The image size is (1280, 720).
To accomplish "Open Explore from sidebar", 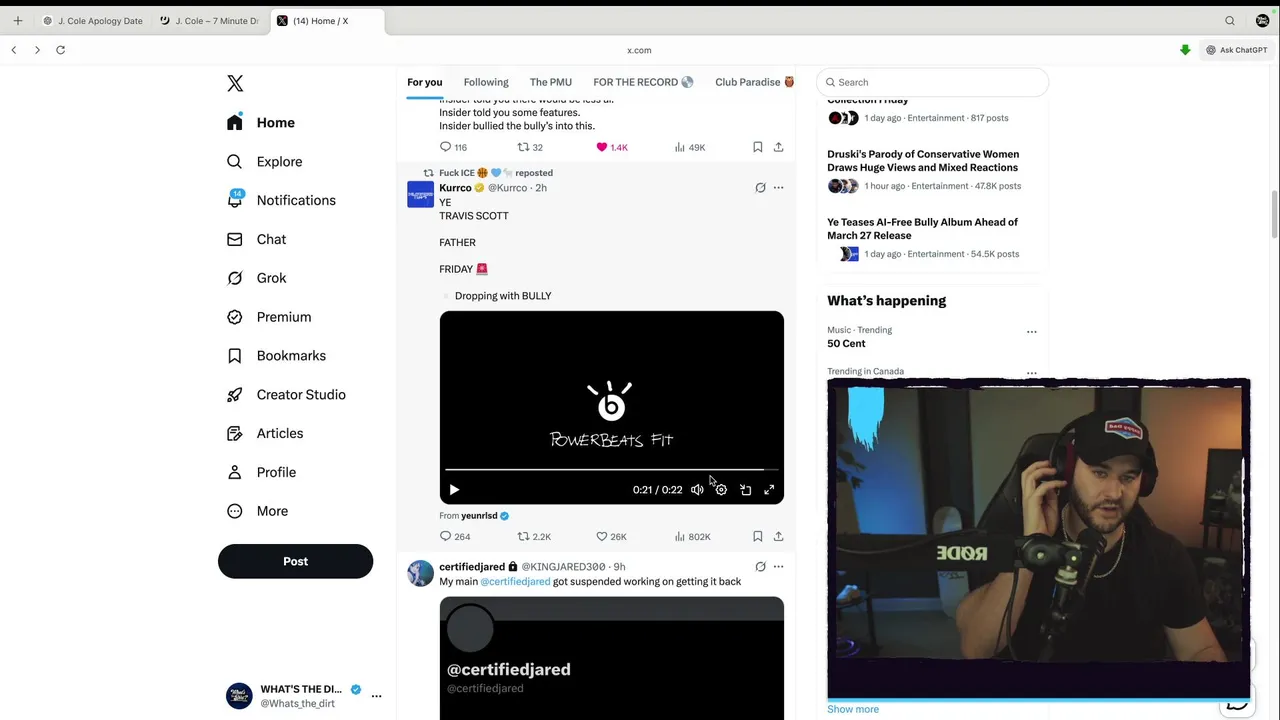I will click(x=264, y=162).
